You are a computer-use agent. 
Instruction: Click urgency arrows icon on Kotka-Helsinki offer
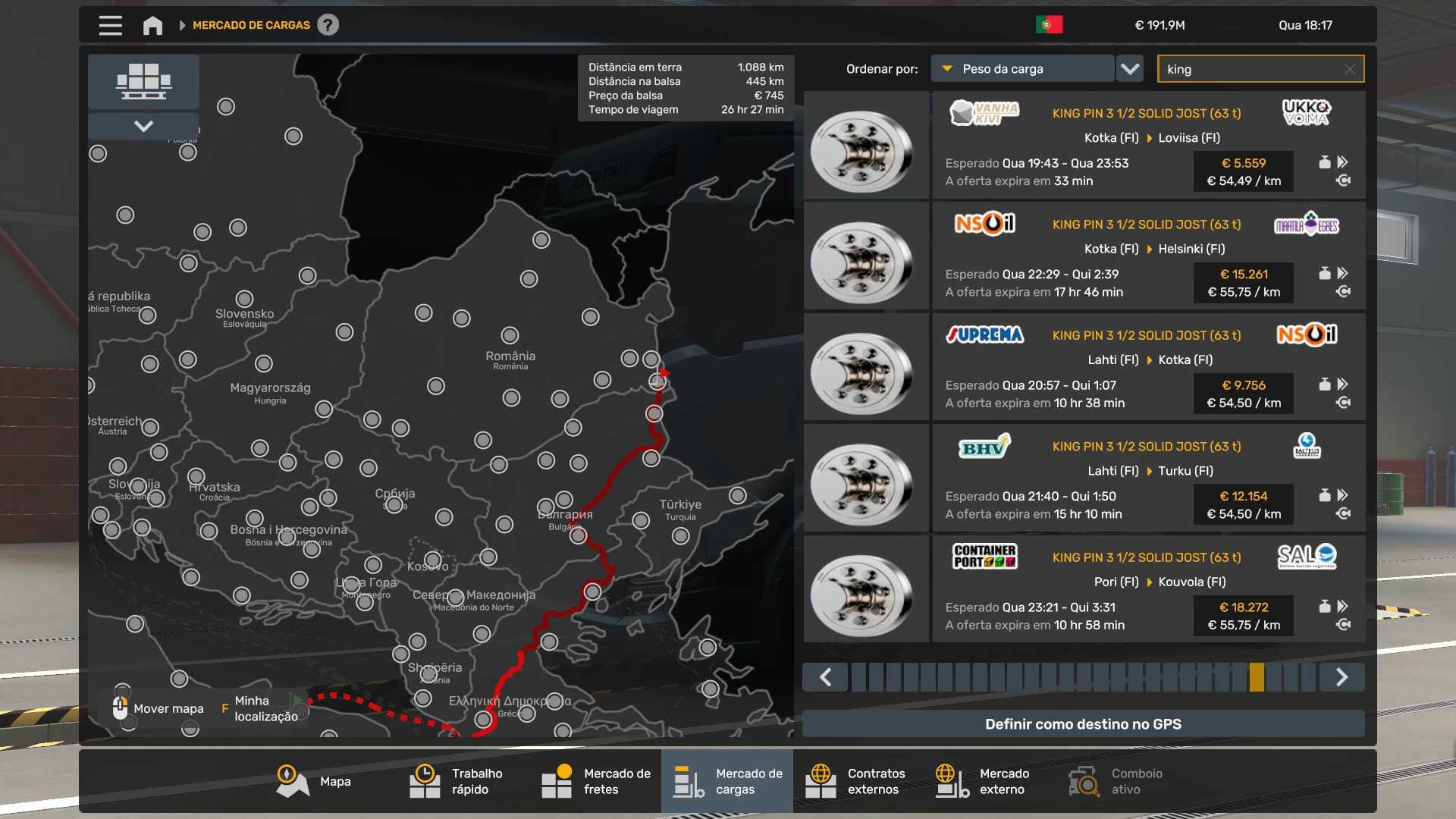tap(1343, 273)
